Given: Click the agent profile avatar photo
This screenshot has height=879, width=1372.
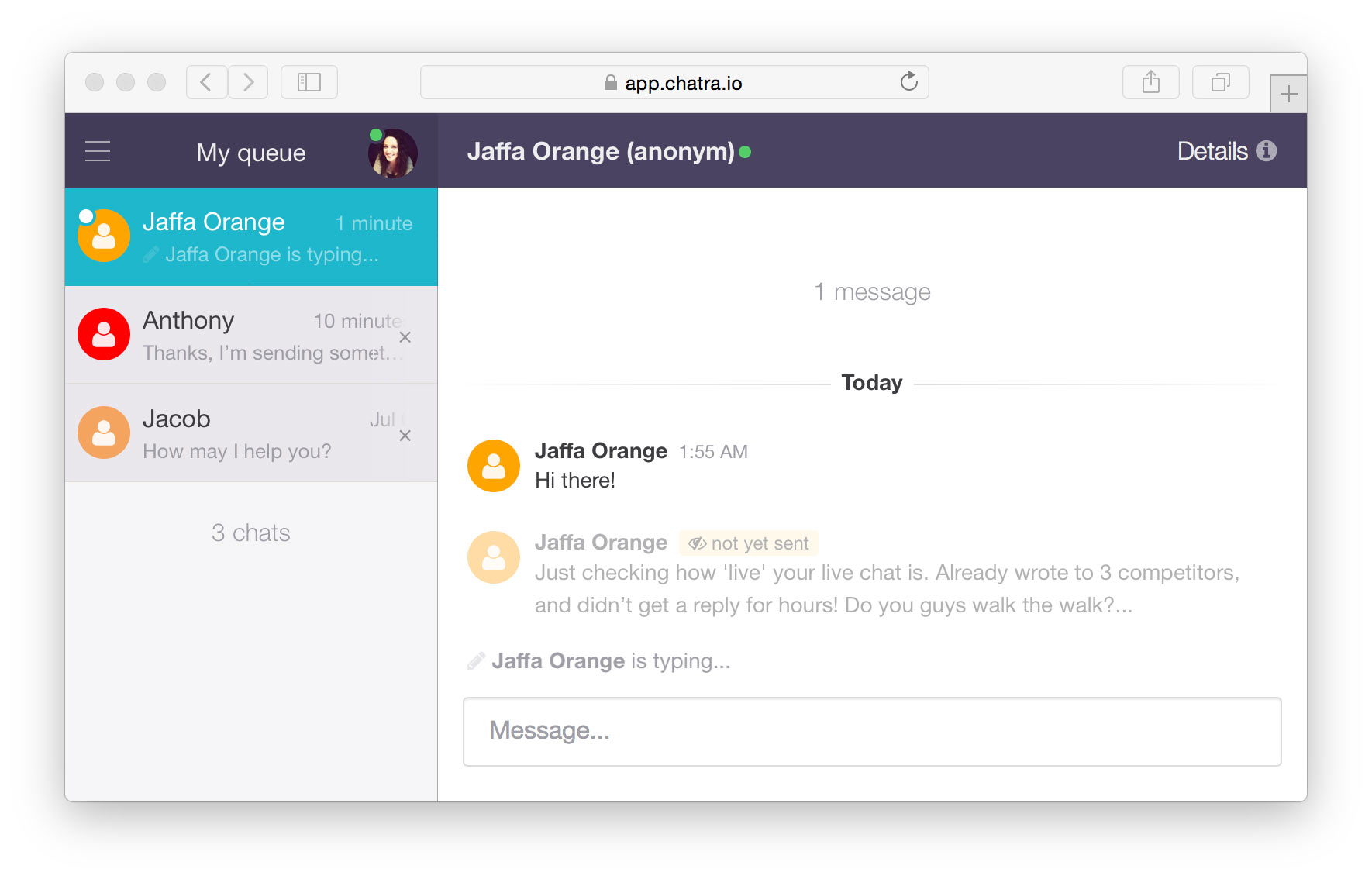Looking at the screenshot, I should 392,153.
